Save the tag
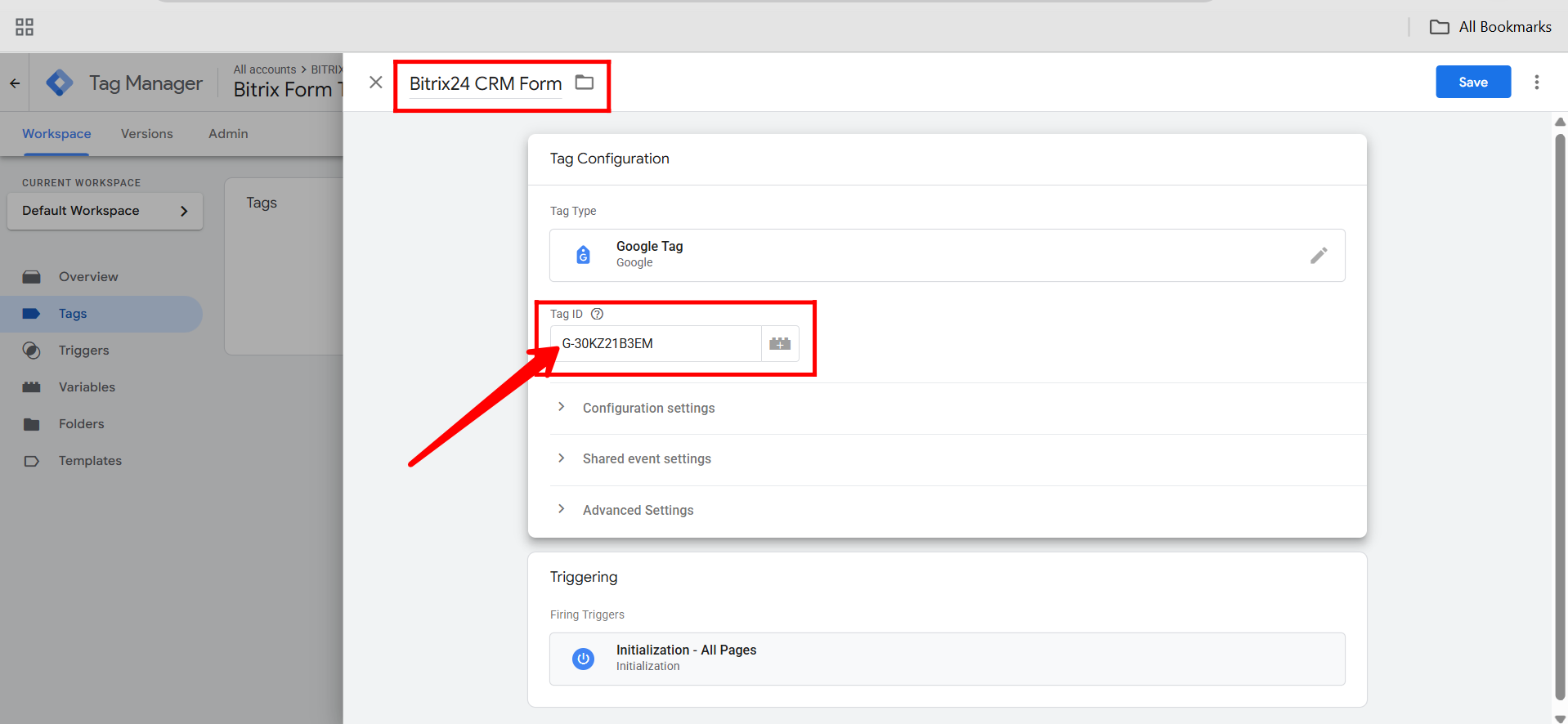This screenshot has width=1568, height=724. point(1473,82)
